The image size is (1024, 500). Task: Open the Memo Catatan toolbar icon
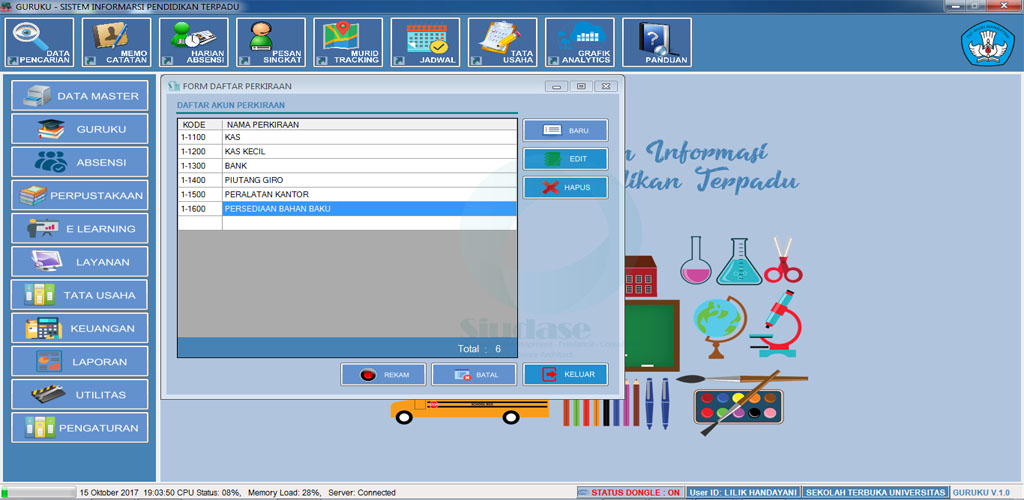[116, 43]
